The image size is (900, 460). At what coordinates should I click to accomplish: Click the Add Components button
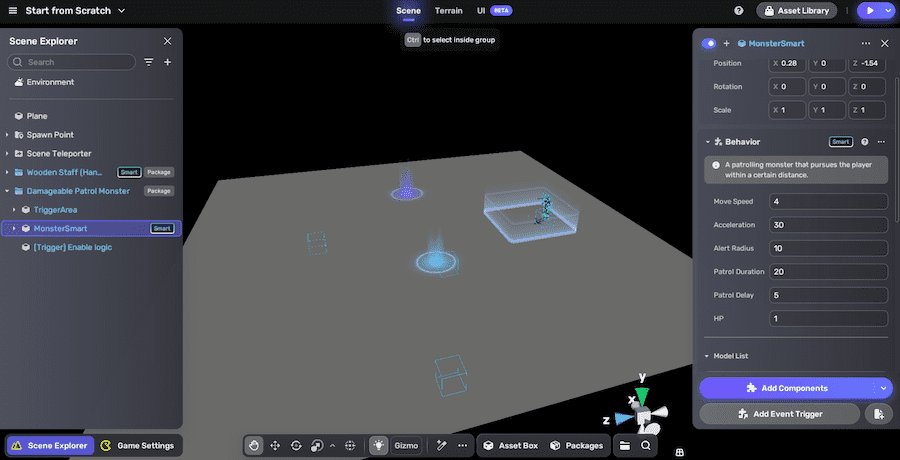click(x=787, y=387)
